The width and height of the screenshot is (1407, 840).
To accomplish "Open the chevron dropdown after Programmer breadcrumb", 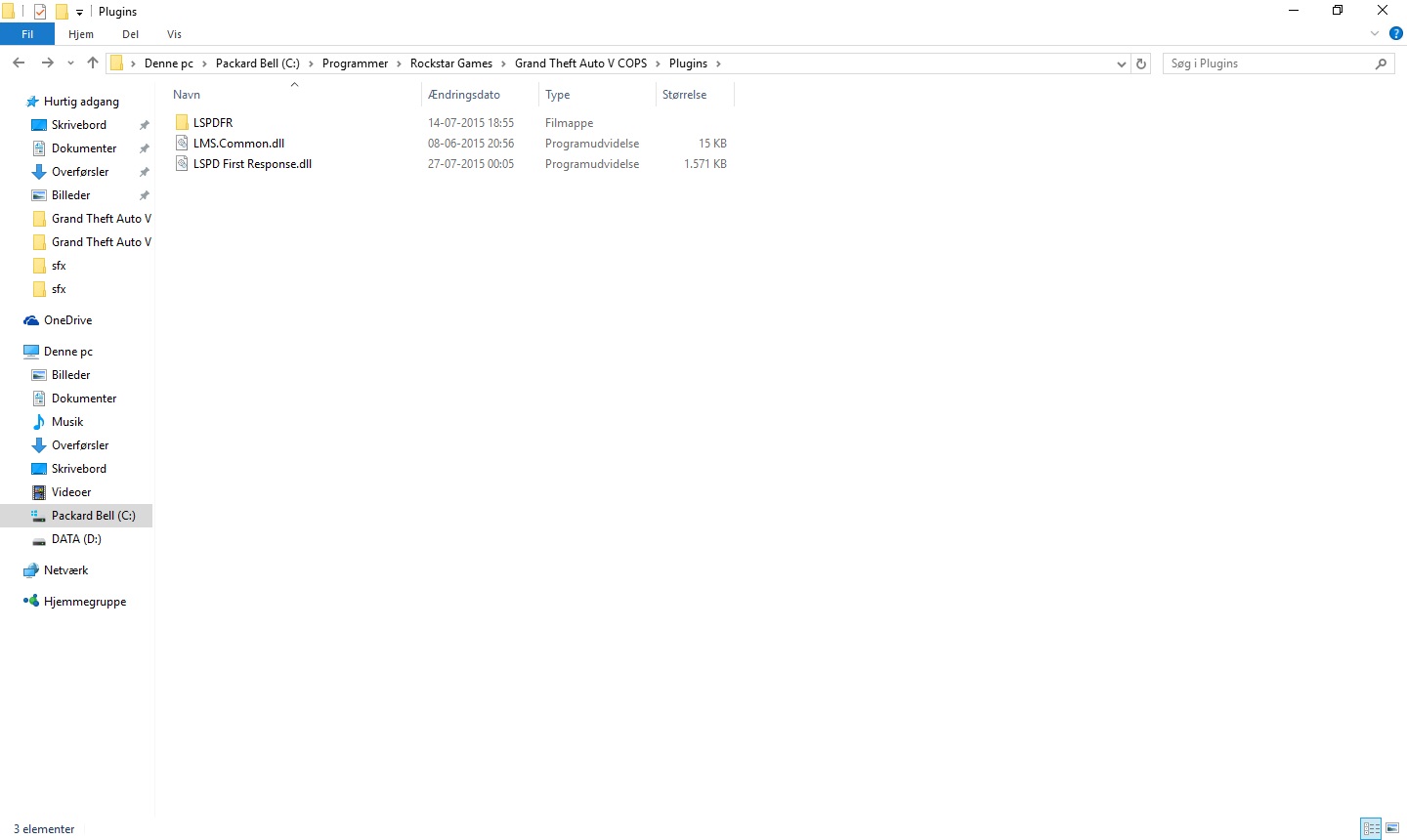I will click(x=400, y=63).
